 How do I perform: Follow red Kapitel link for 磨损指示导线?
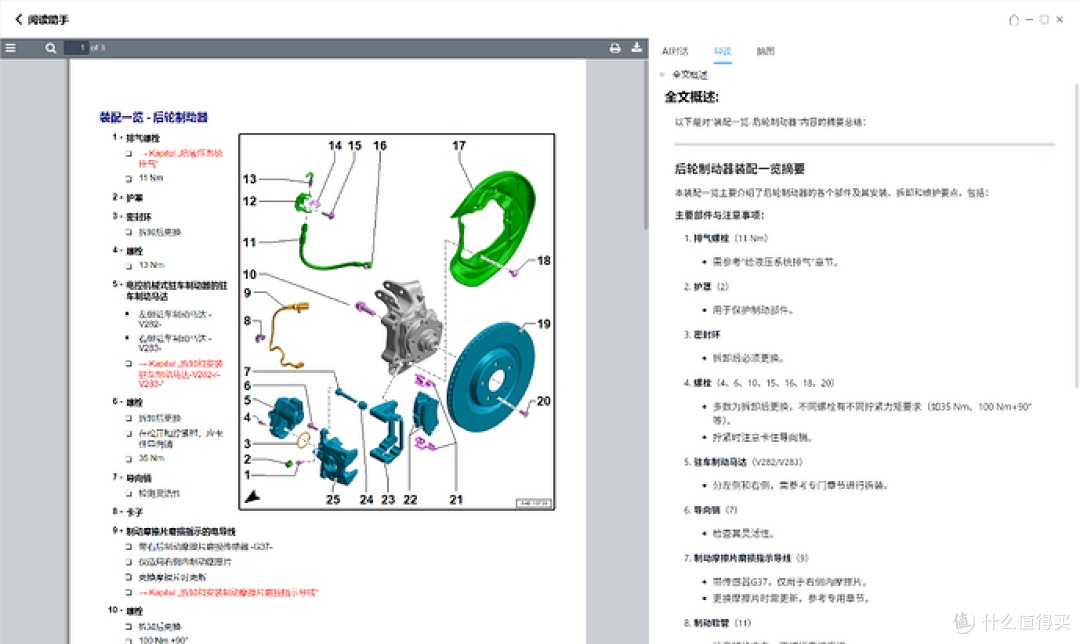pos(228,592)
